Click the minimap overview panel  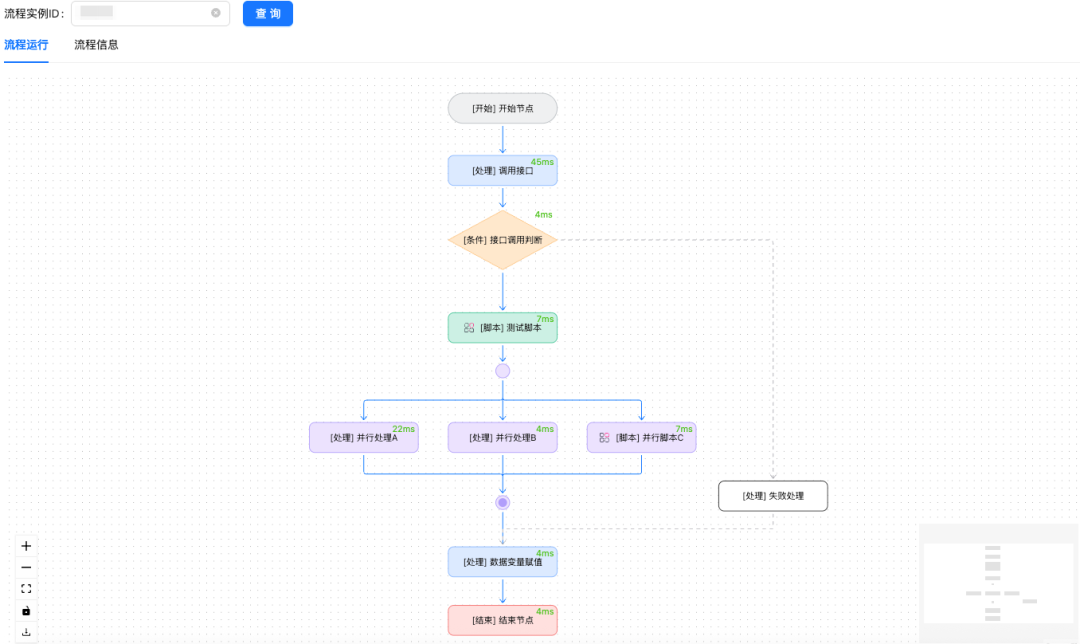point(998,583)
